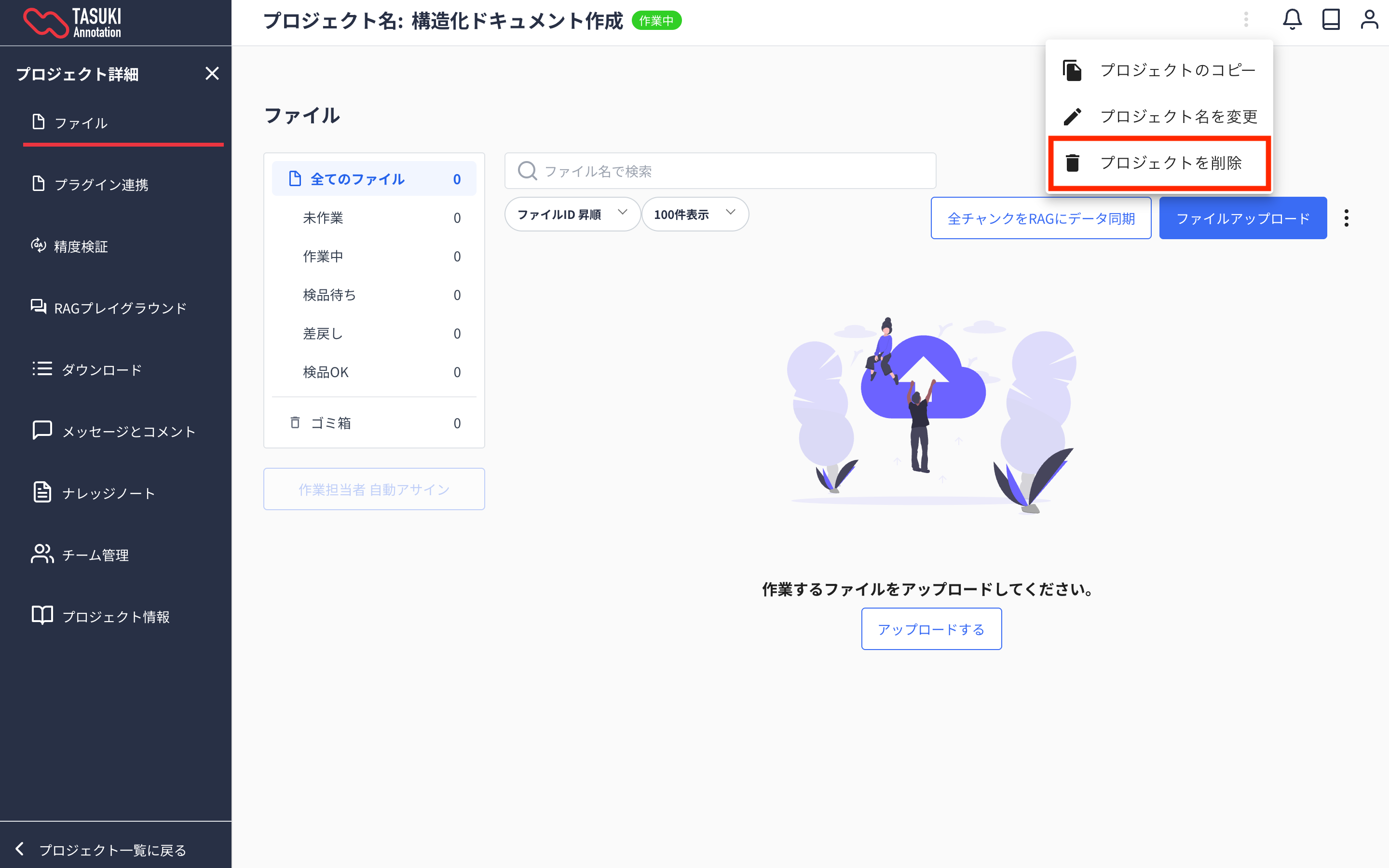The image size is (1389, 868).
Task: Choose プロジェクト名を変更 menu item
Action: (x=1178, y=117)
